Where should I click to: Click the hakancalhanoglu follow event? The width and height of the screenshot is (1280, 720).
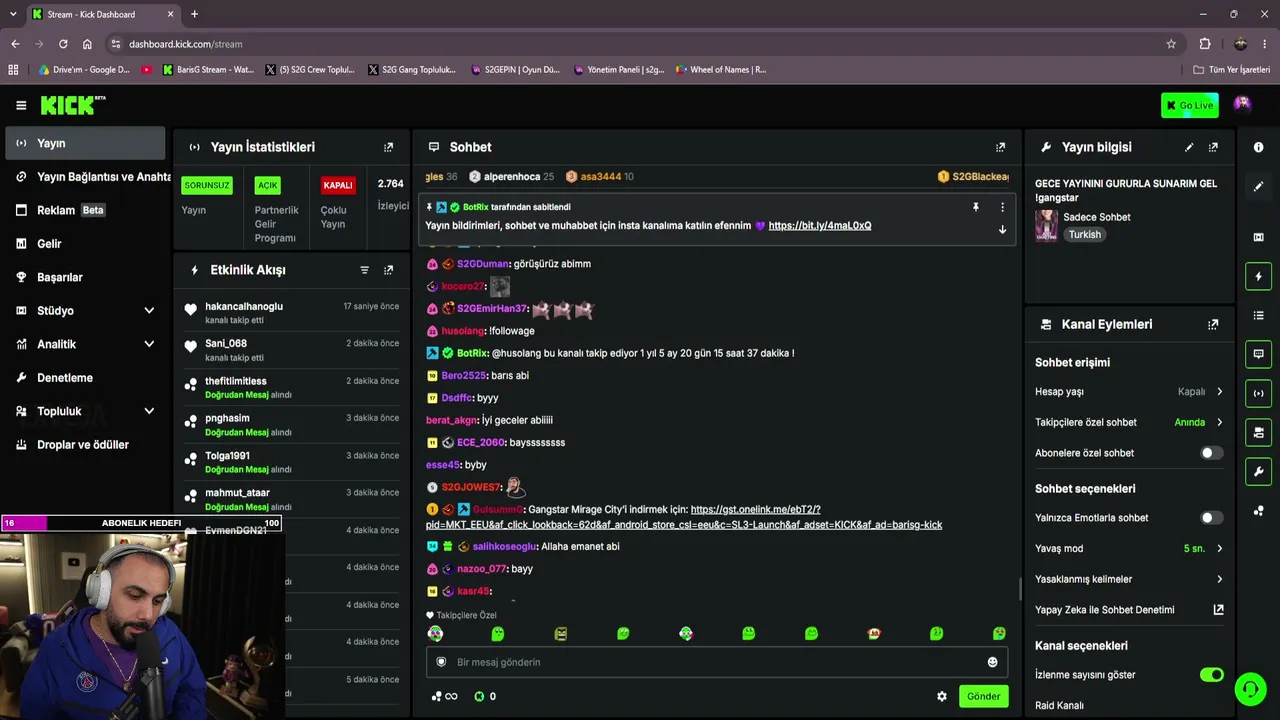point(292,312)
